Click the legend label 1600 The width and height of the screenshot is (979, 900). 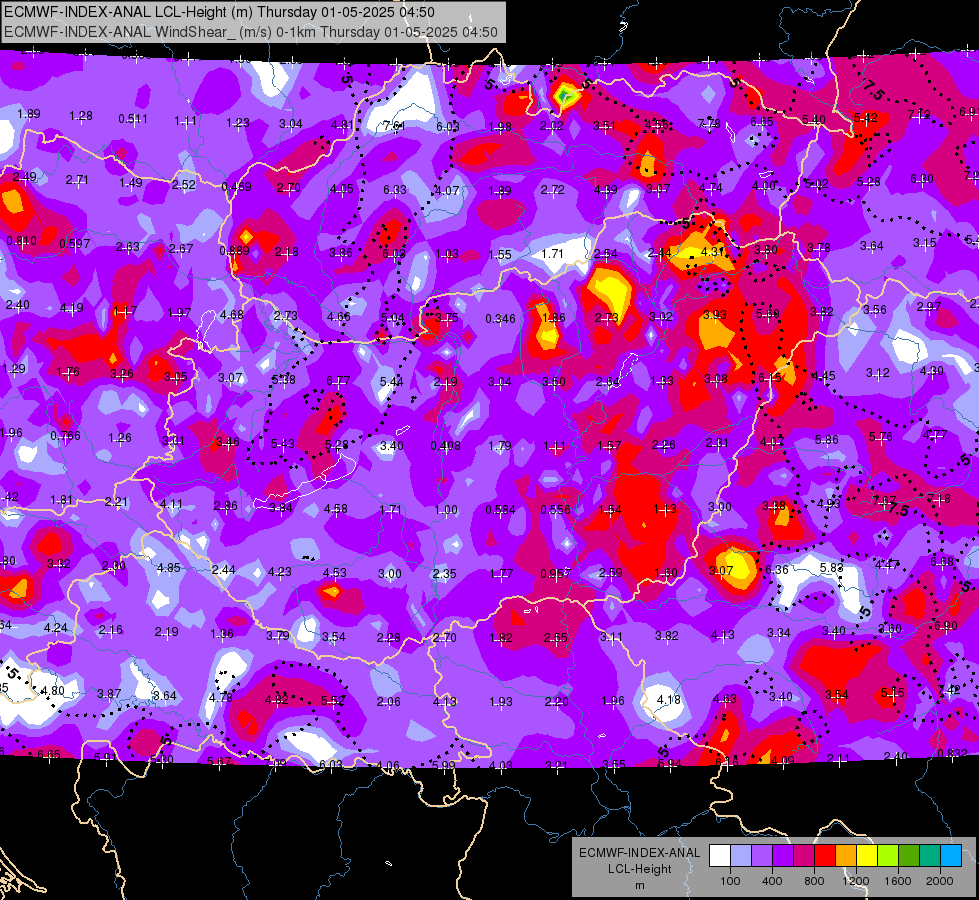click(x=898, y=881)
